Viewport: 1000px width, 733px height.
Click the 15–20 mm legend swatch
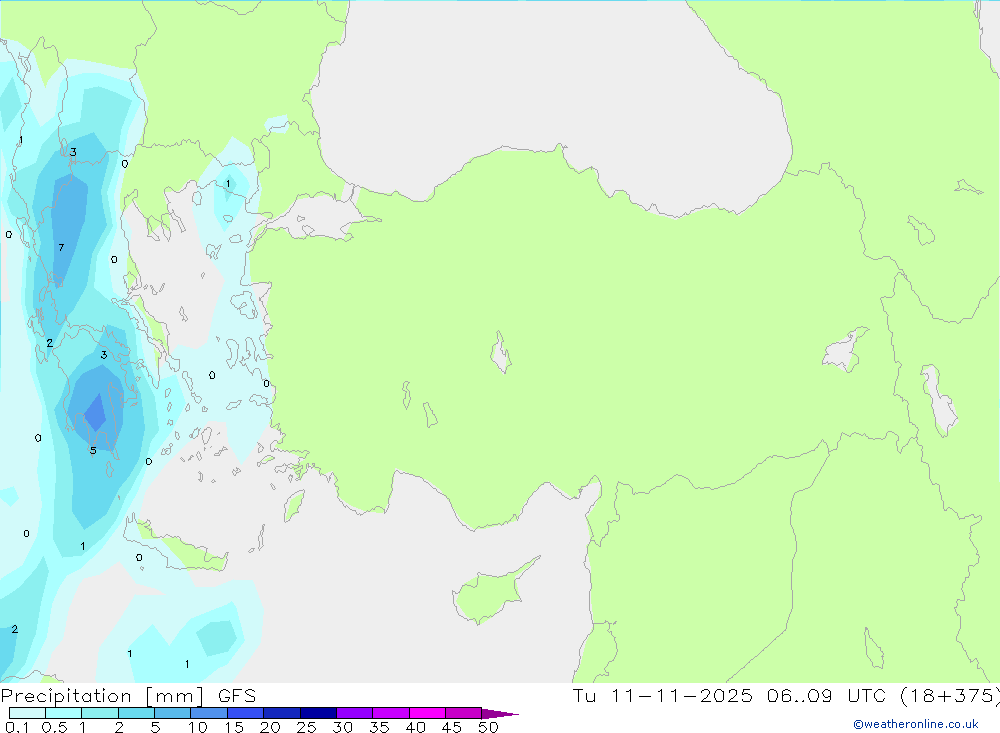(245, 713)
